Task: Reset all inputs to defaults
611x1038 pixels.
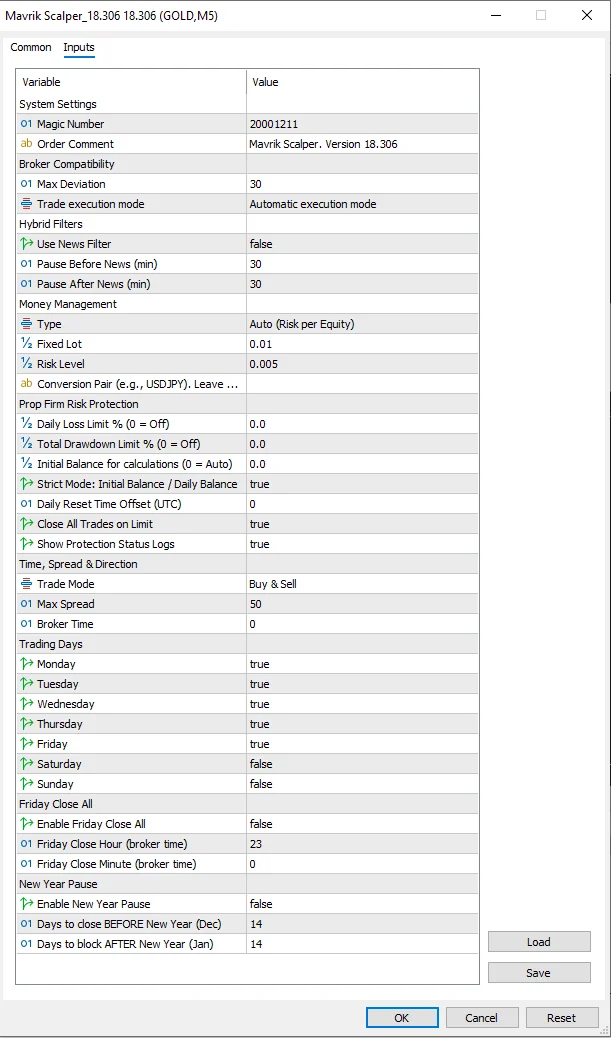Action: 561,1017
